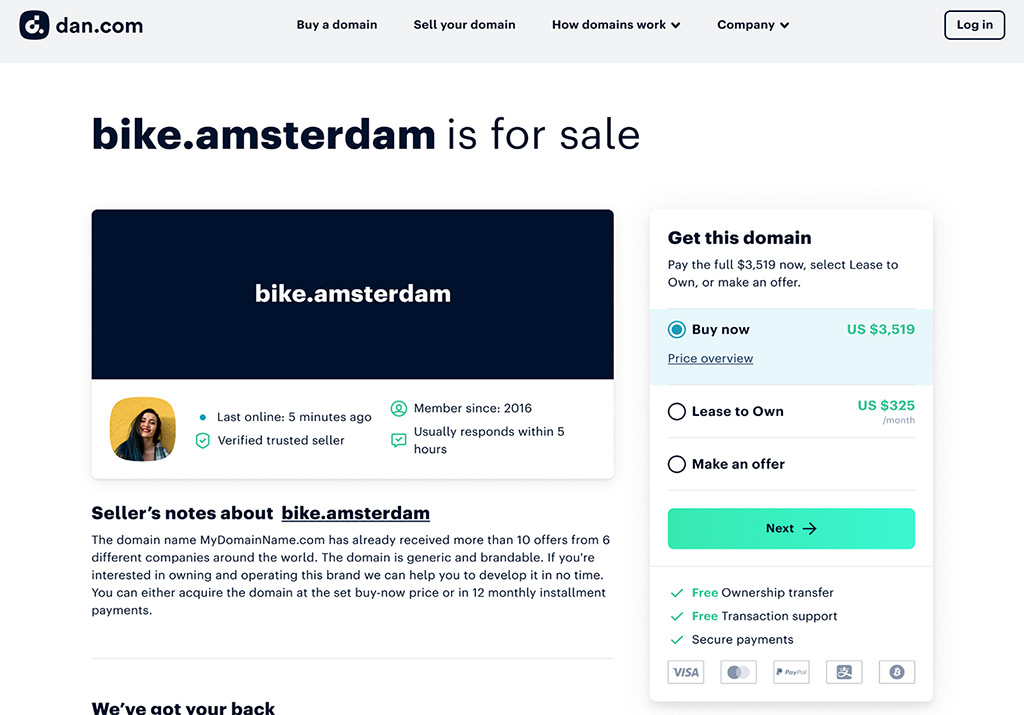Select the Lease to Own radio option
The height and width of the screenshot is (715, 1024).
(x=677, y=411)
